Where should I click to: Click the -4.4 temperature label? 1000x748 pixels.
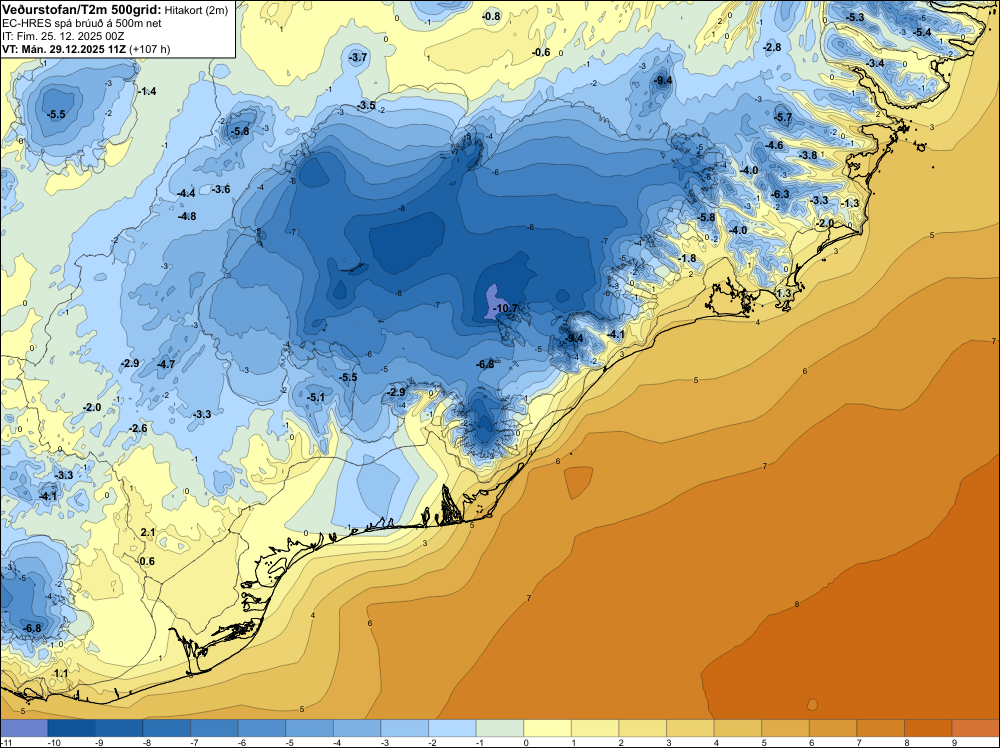(186, 193)
